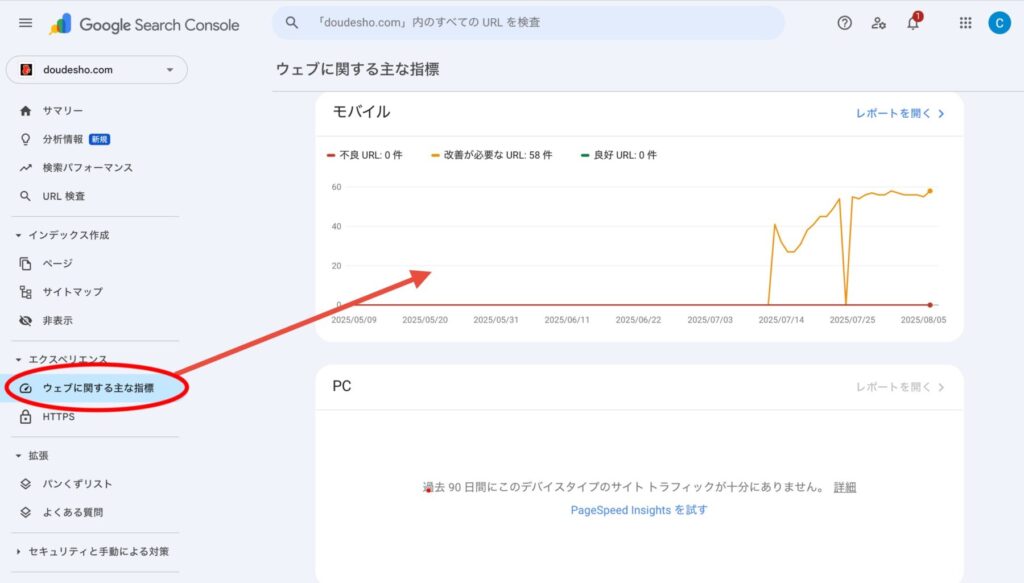Open the notifications bell

pyautogui.click(x=912, y=23)
